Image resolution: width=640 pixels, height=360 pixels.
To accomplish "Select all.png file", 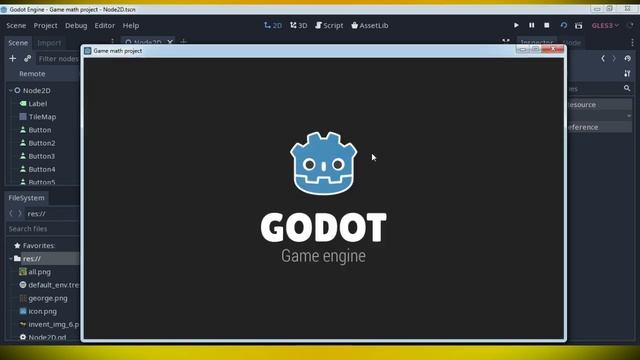I will click(39, 272).
